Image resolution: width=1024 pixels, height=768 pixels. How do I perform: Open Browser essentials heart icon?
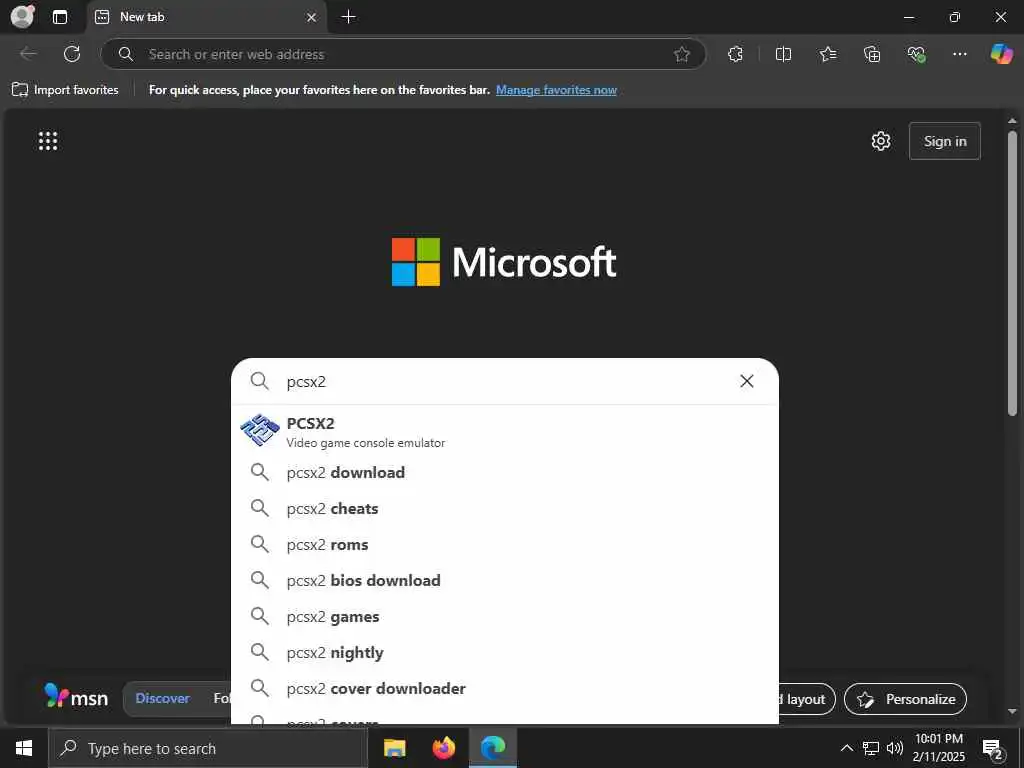[916, 54]
